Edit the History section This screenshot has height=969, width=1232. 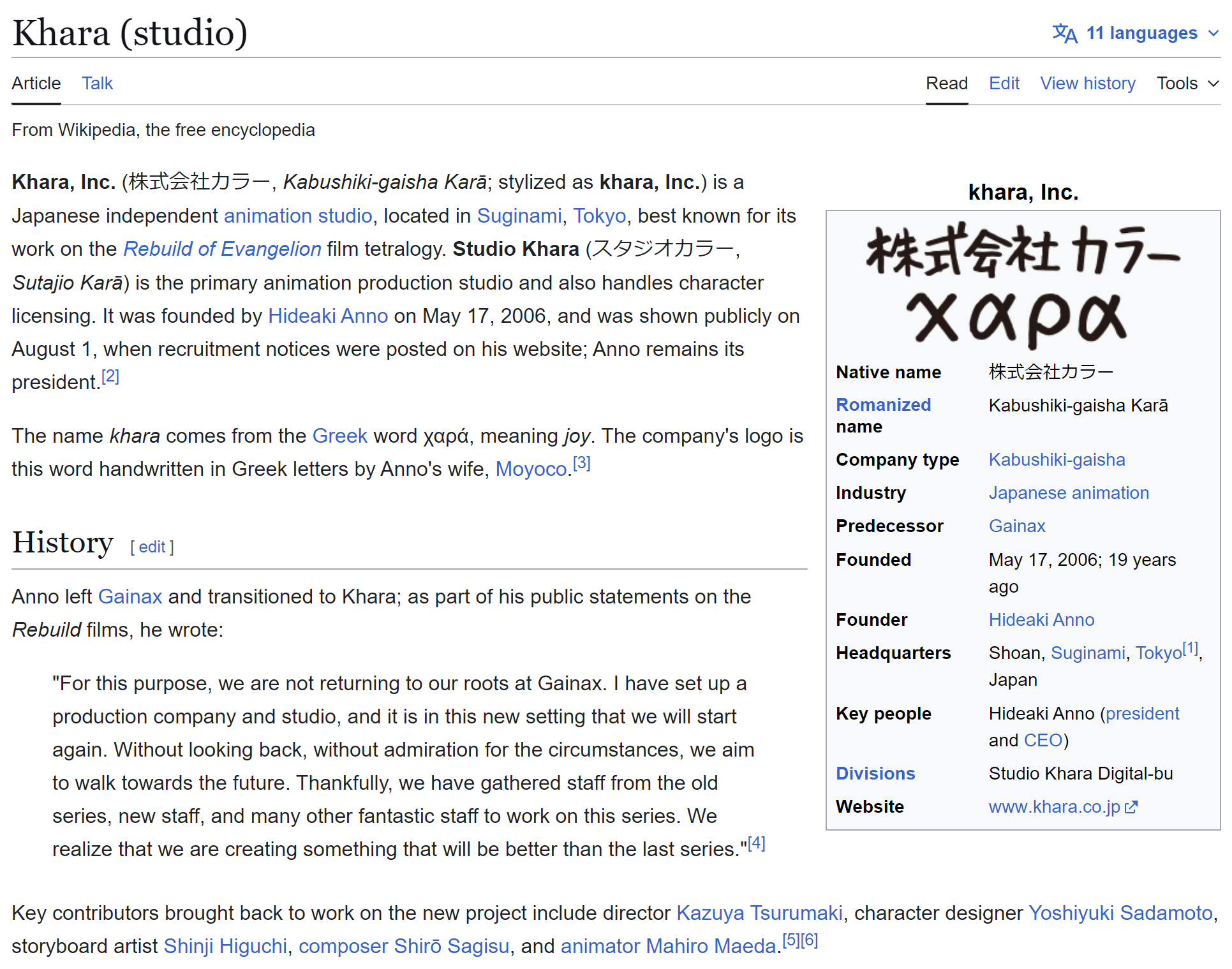pyautogui.click(x=152, y=547)
